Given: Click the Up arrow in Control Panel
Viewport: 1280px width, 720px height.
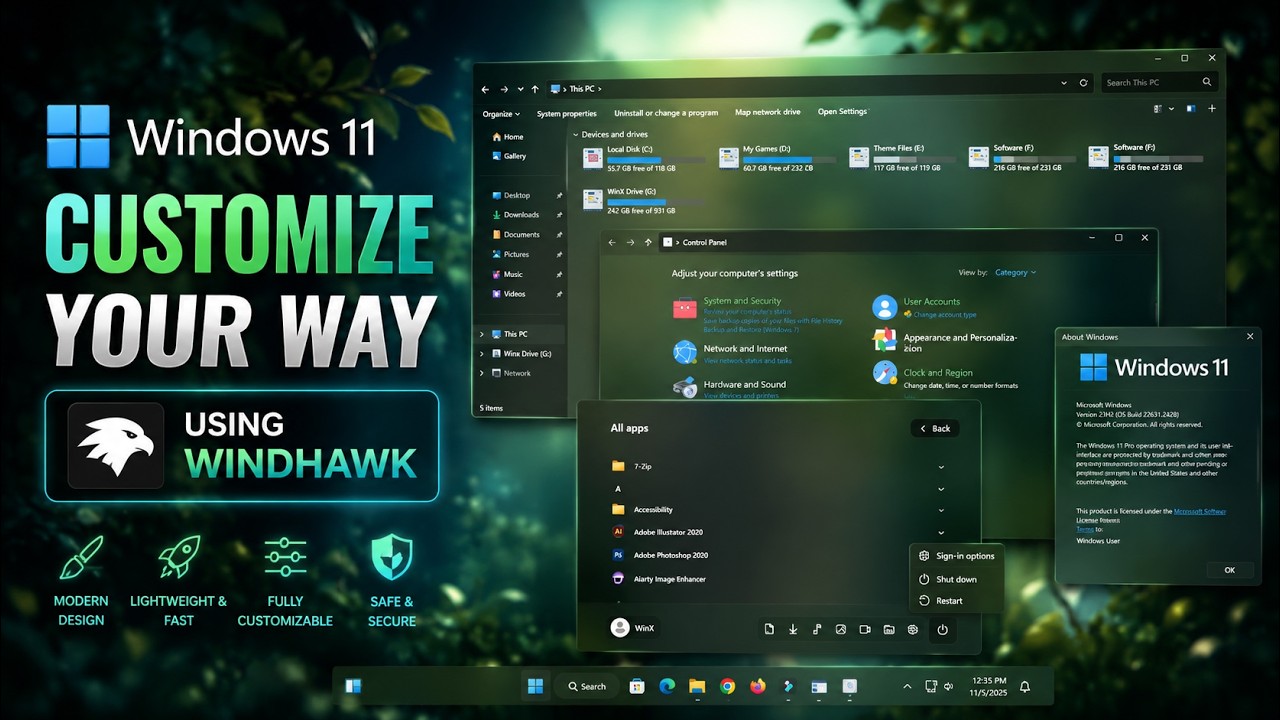Looking at the screenshot, I should tap(648, 242).
